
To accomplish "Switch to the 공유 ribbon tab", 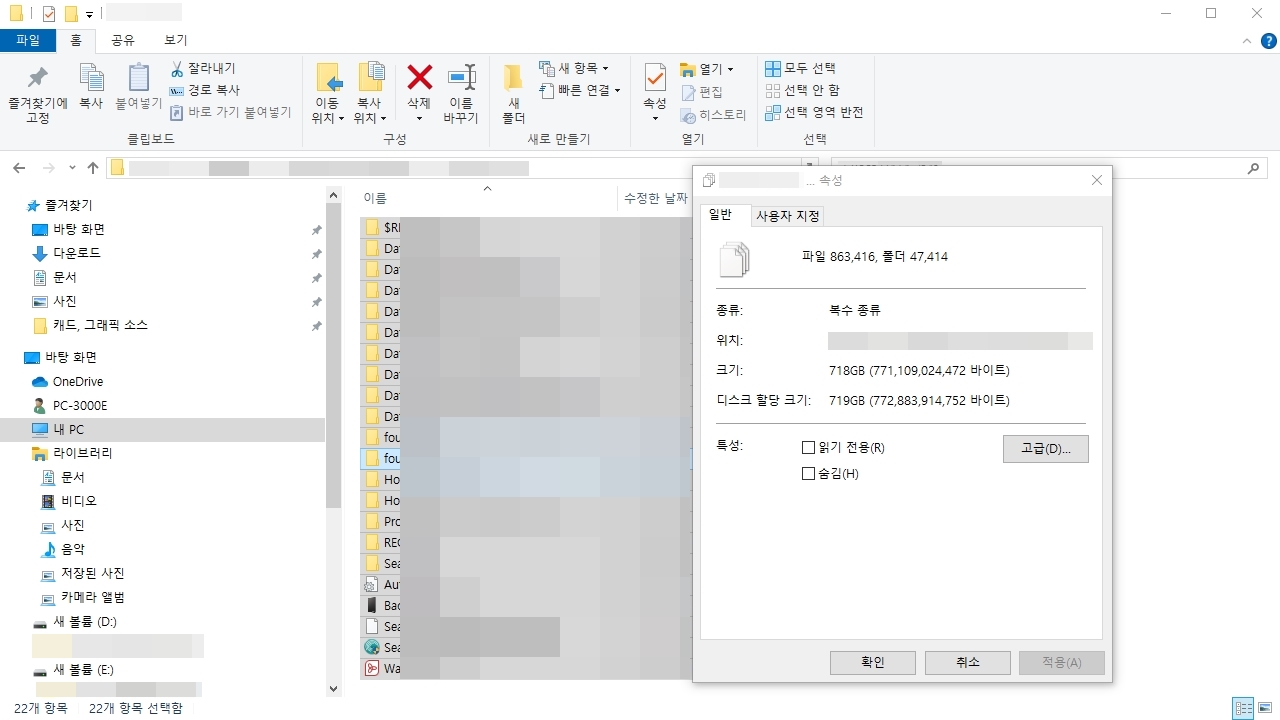I will point(123,41).
